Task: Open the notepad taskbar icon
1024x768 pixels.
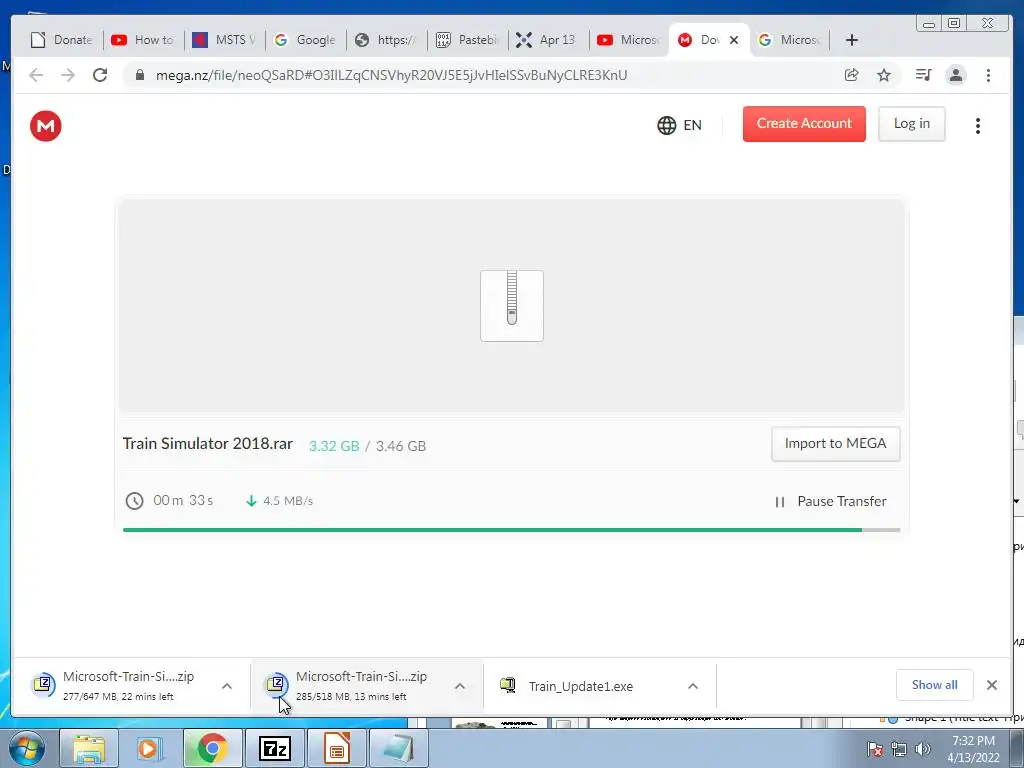Action: tap(398, 748)
